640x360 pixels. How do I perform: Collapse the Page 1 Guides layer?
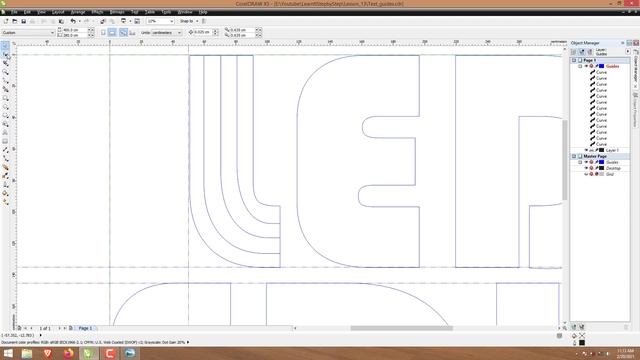point(580,66)
